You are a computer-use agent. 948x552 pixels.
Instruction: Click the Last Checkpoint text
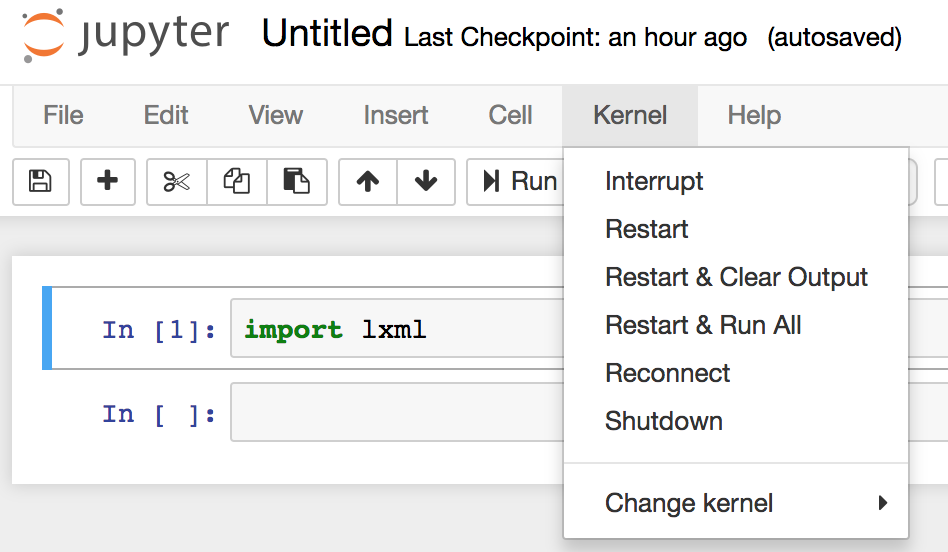click(x=576, y=37)
